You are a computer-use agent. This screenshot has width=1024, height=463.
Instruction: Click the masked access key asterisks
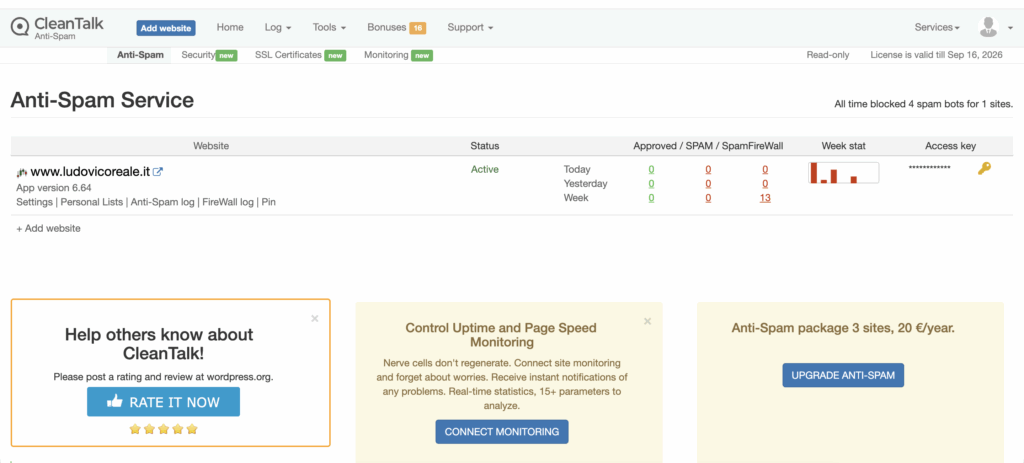tap(929, 168)
